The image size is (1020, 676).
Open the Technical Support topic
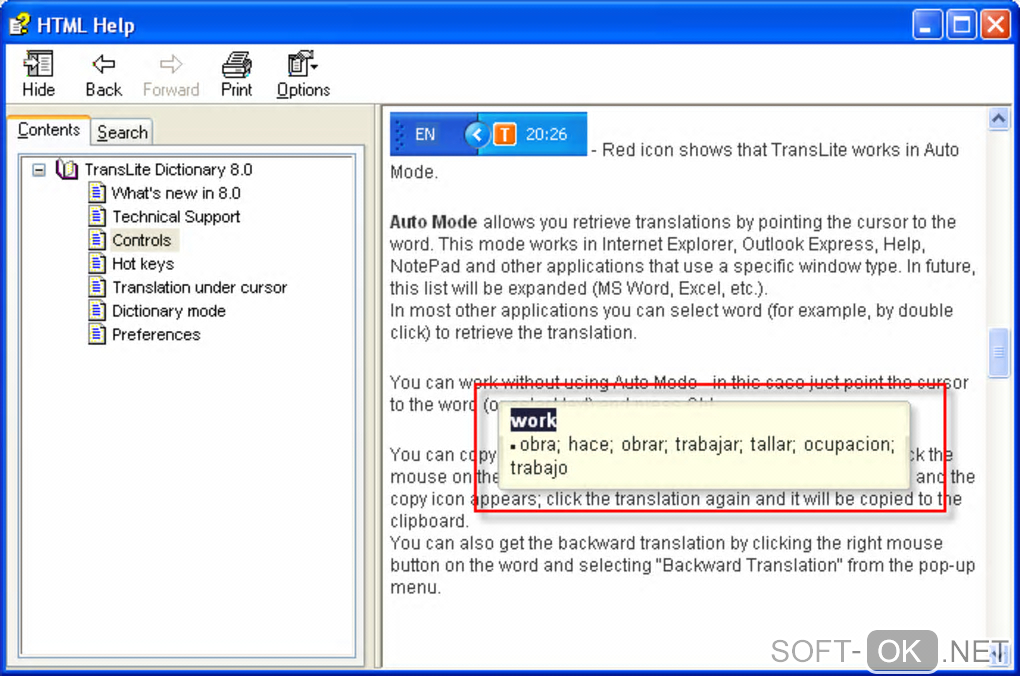pos(176,217)
